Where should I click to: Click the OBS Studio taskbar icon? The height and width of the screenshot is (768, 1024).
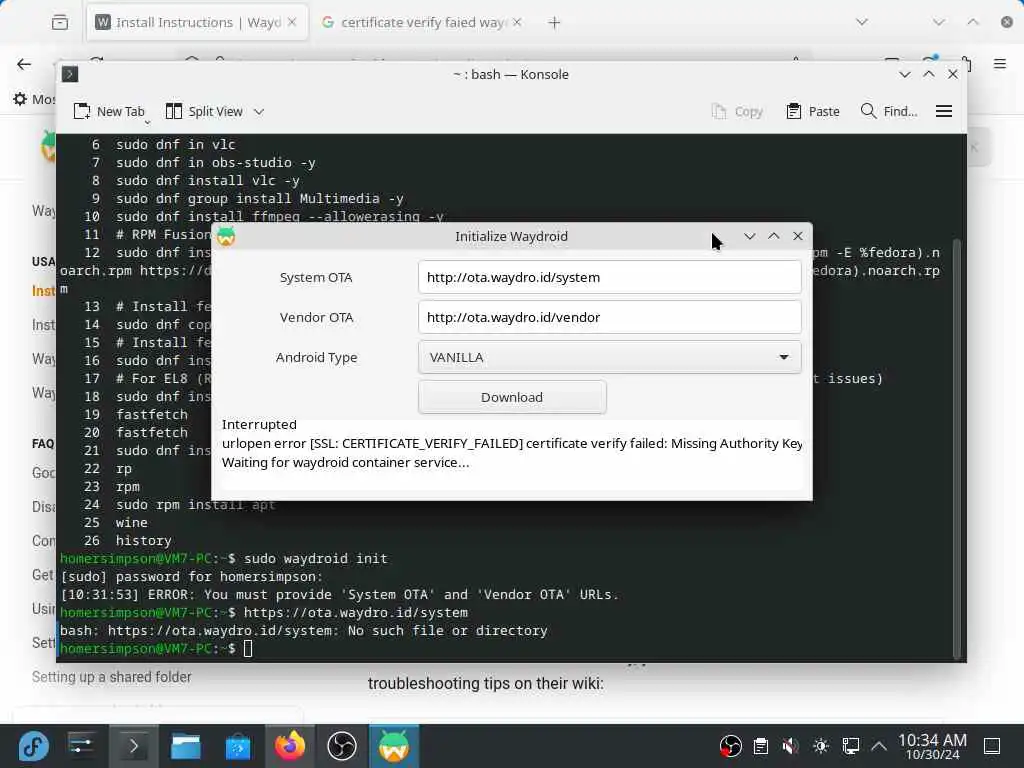[x=342, y=746]
